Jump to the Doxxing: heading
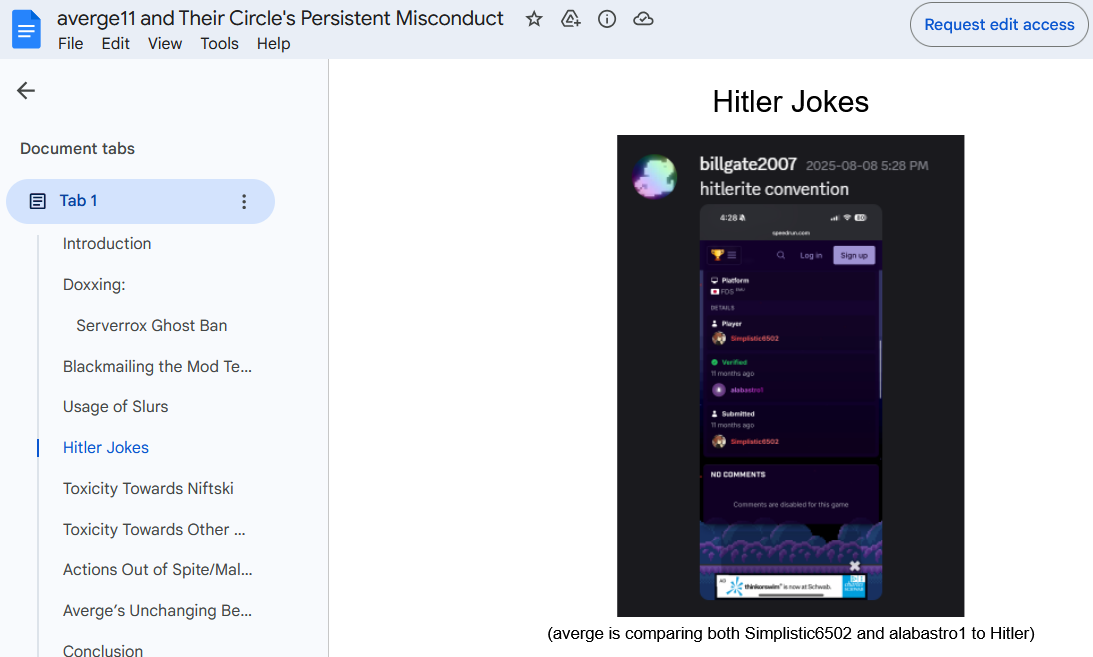Viewport: 1093px width, 657px height. 94,285
